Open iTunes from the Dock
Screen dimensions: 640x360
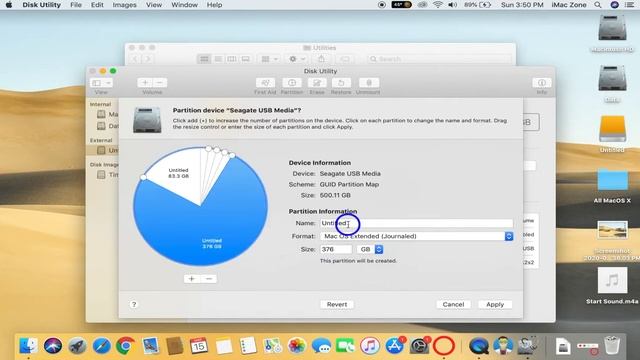[370, 346]
